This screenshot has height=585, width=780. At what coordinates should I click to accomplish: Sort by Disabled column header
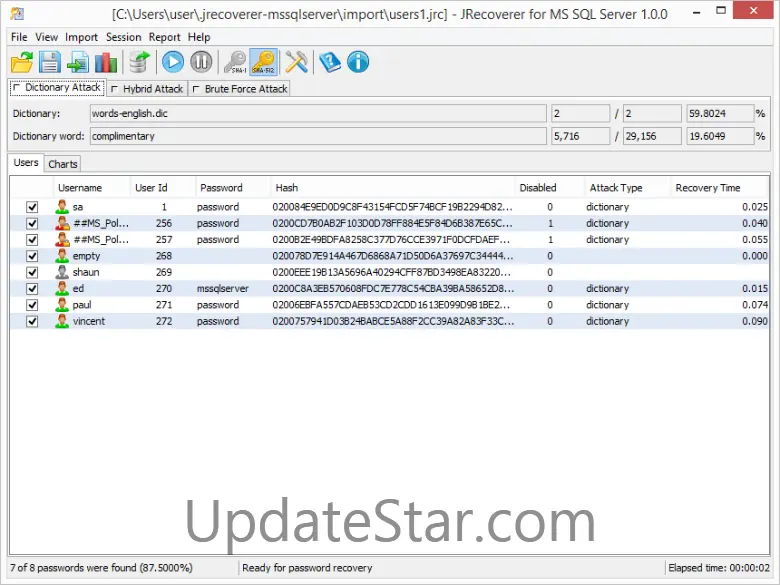pos(550,188)
